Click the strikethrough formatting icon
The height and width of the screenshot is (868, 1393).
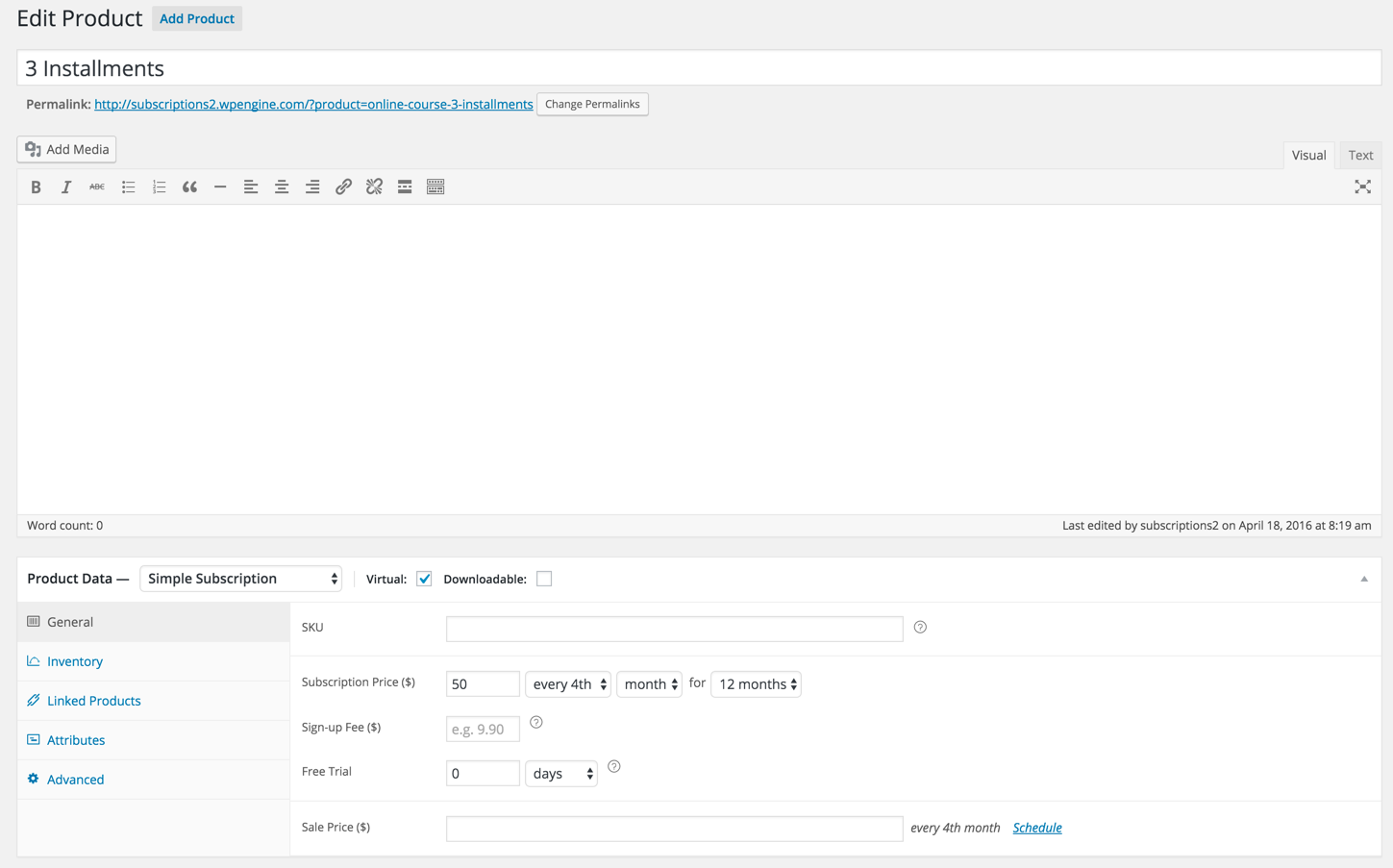[97, 187]
